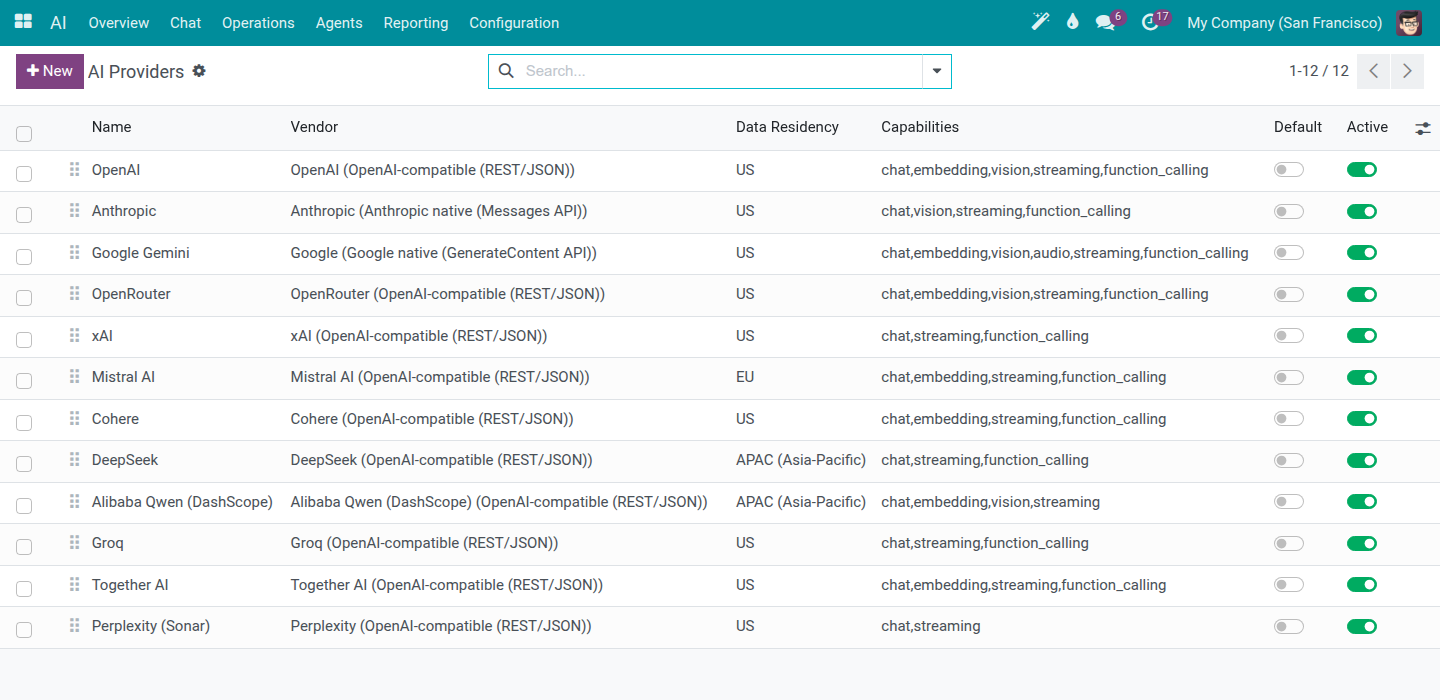Sort by Capabilities column header
Viewport: 1440px width, 700px height.
(x=920, y=127)
